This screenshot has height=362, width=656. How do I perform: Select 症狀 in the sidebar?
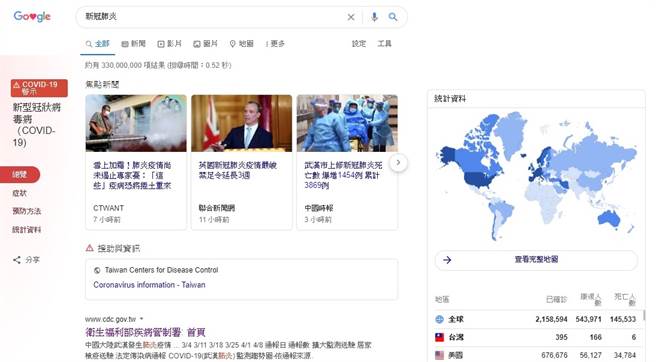click(20, 193)
